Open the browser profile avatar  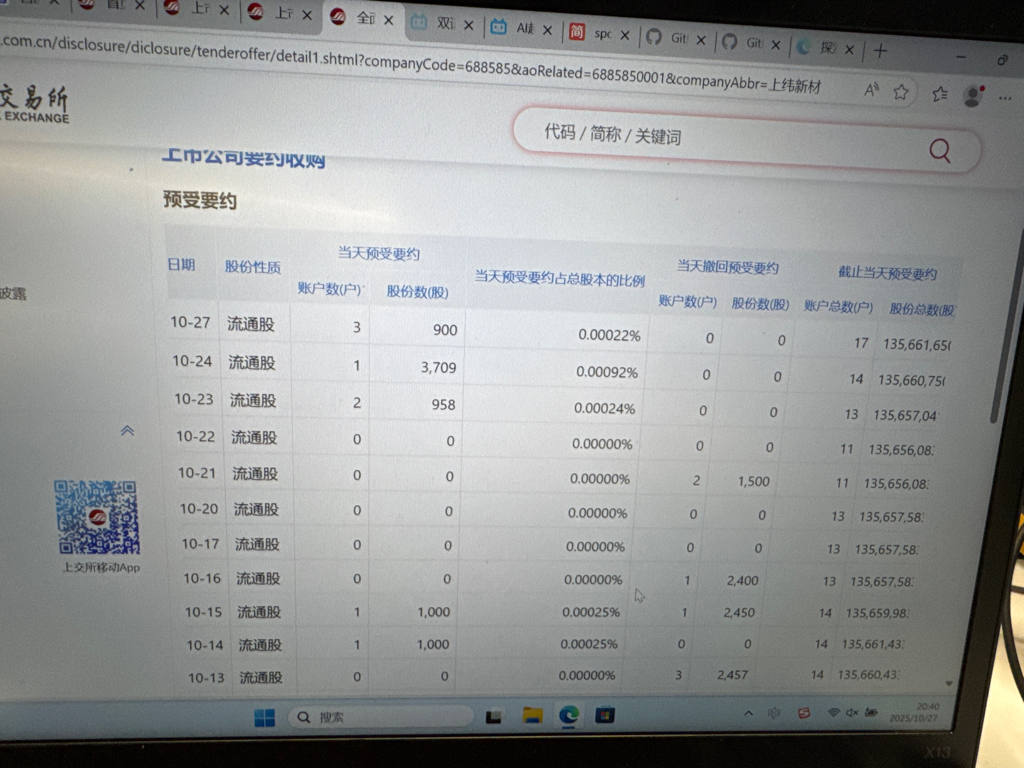point(973,96)
